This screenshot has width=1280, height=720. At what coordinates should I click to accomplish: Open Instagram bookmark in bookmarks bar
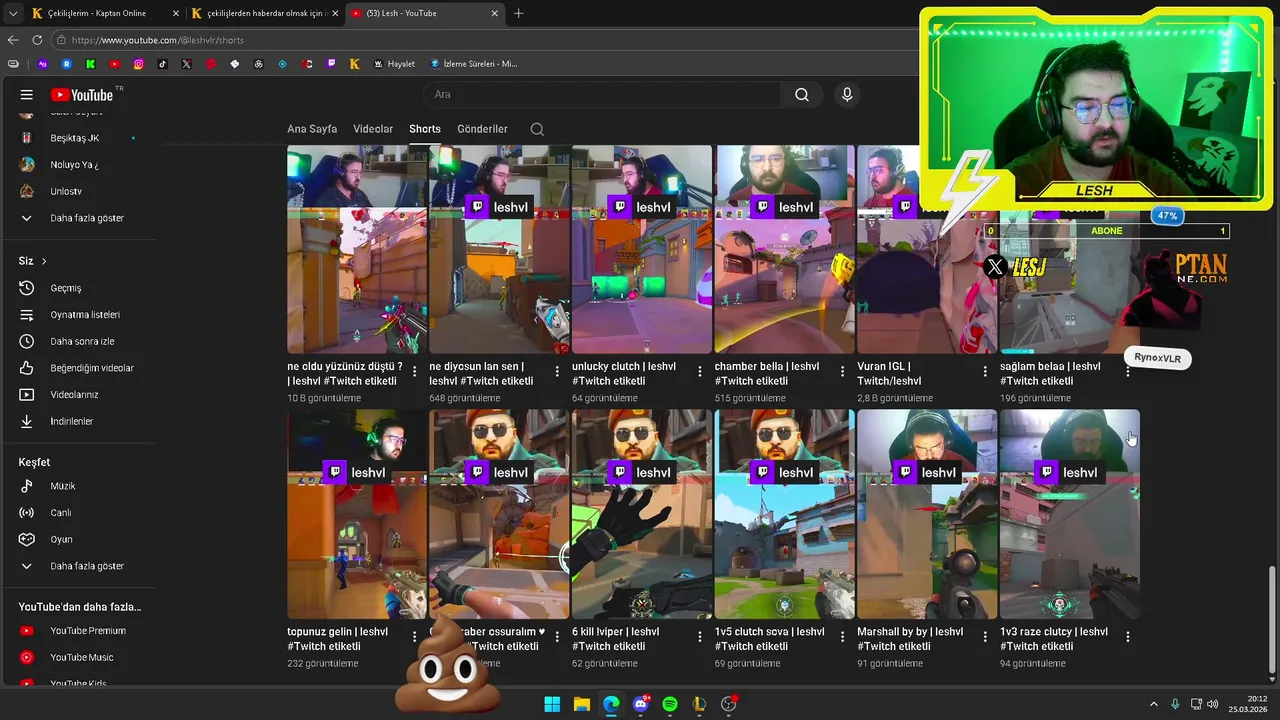[x=138, y=64]
